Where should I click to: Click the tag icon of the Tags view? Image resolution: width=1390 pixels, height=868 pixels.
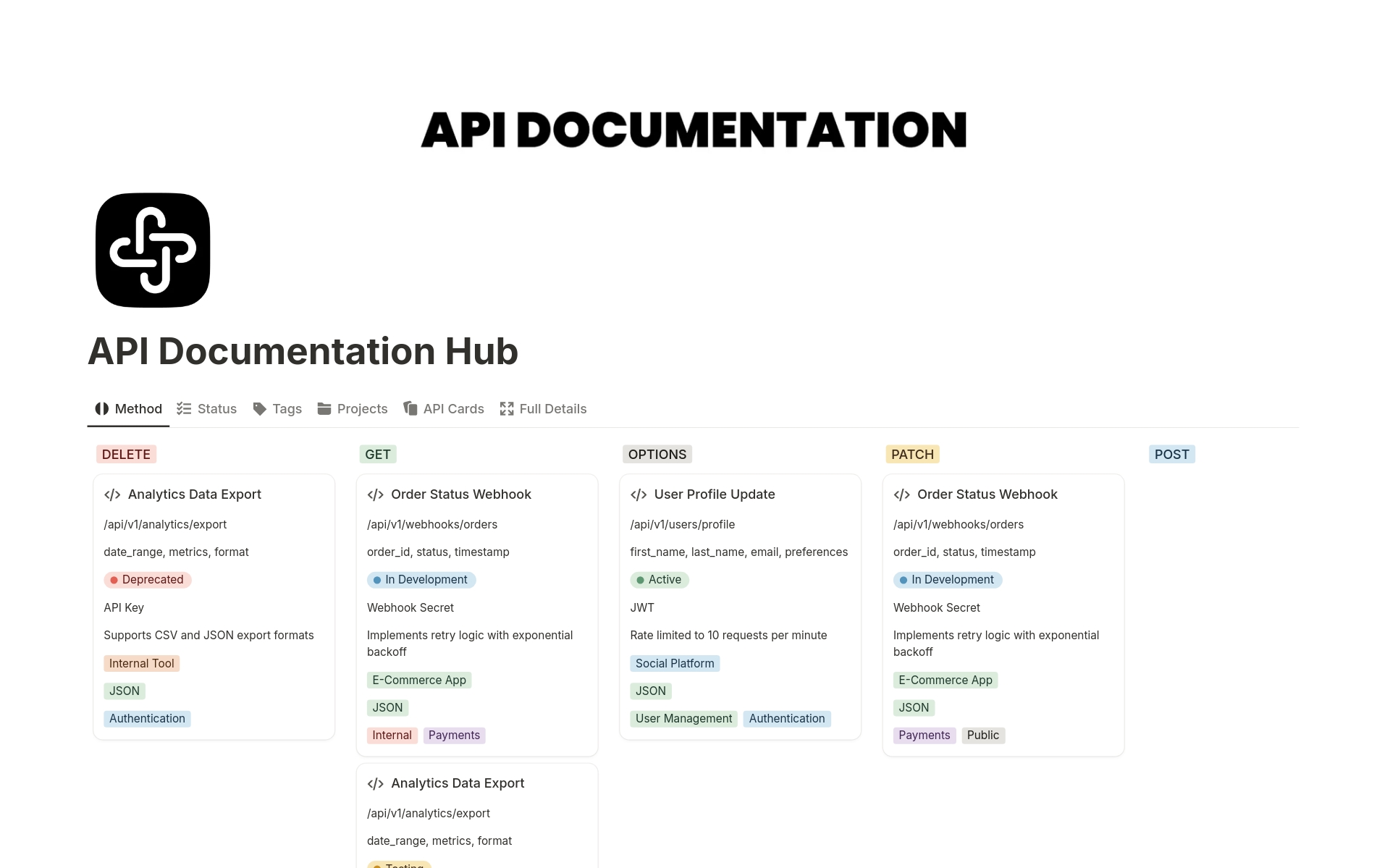[x=259, y=409]
